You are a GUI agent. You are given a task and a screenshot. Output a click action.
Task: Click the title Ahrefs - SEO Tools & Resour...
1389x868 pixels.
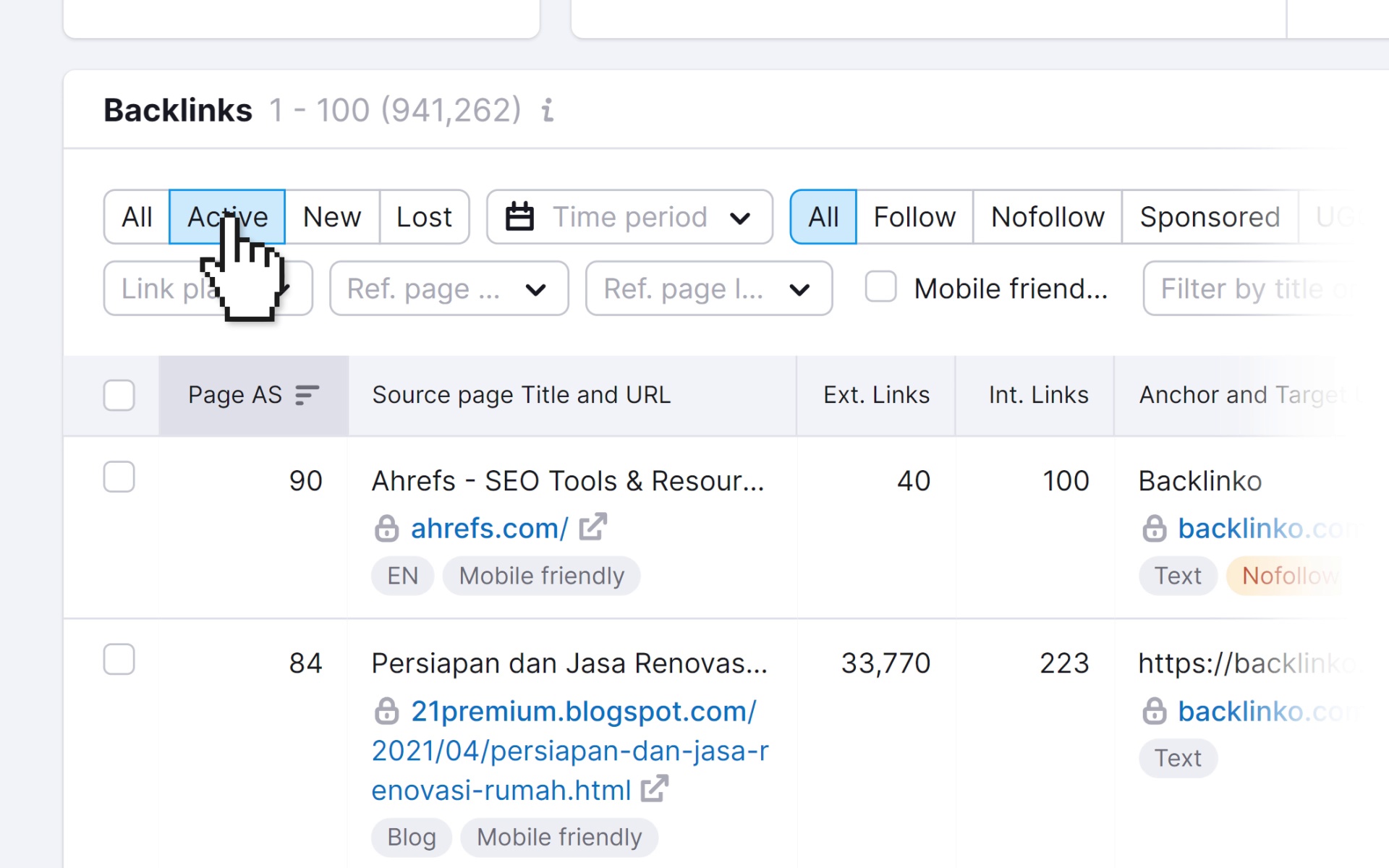point(568,481)
